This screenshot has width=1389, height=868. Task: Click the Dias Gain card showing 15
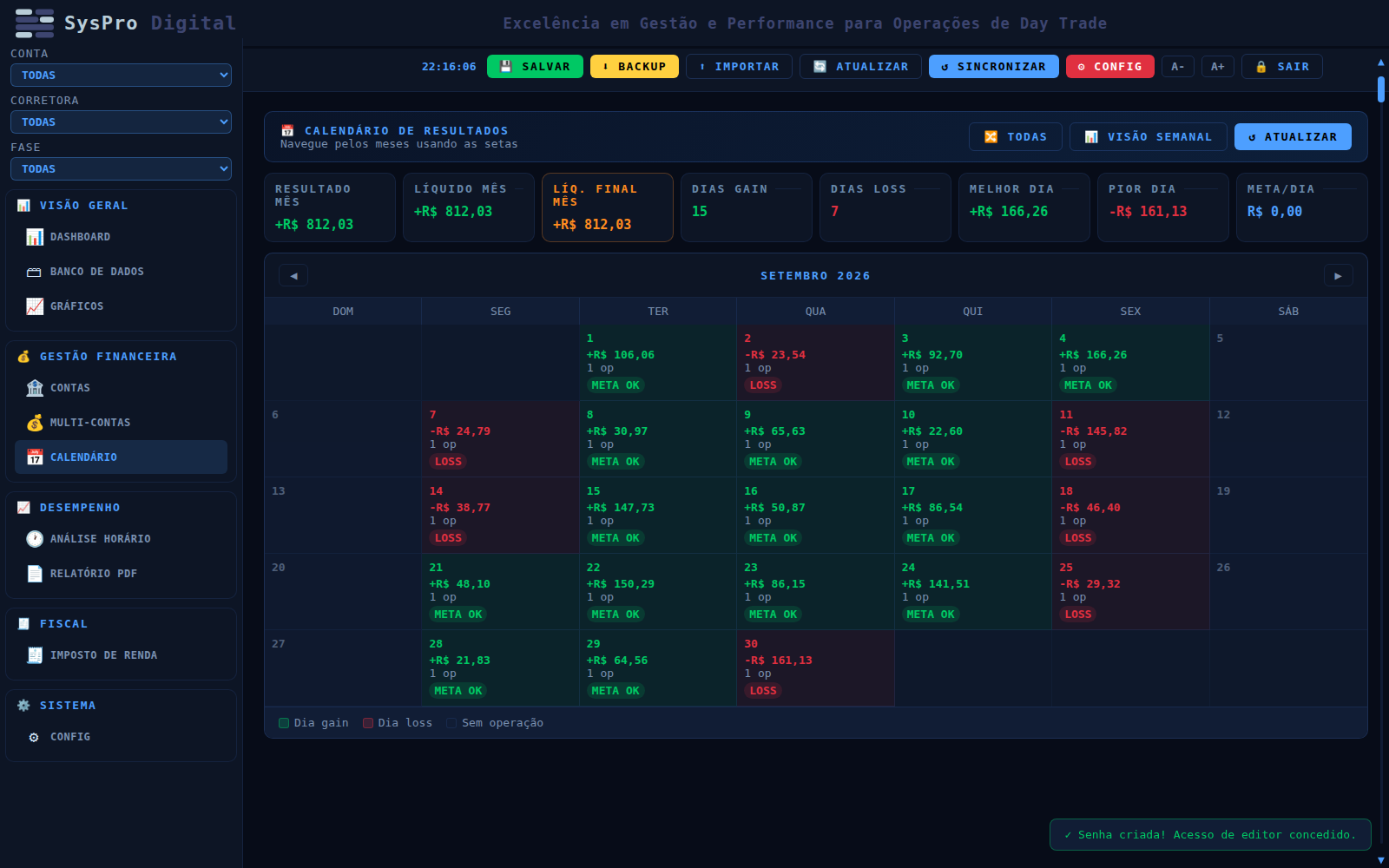click(747, 207)
